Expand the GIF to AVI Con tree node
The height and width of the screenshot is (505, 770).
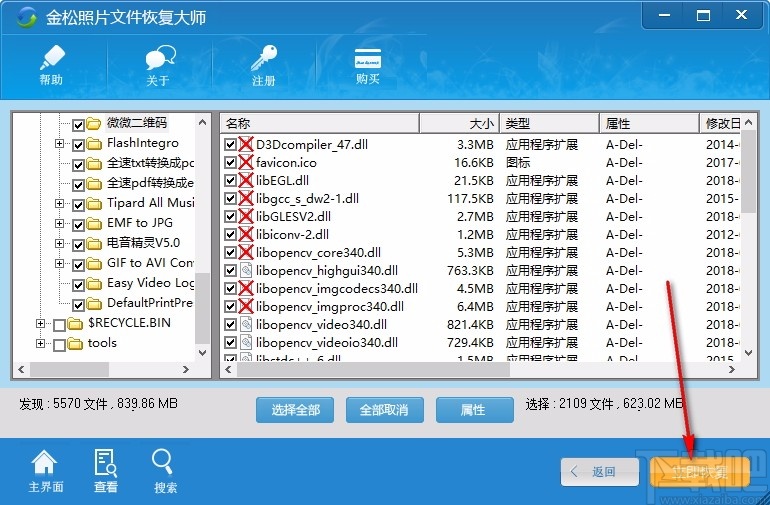click(x=59, y=264)
